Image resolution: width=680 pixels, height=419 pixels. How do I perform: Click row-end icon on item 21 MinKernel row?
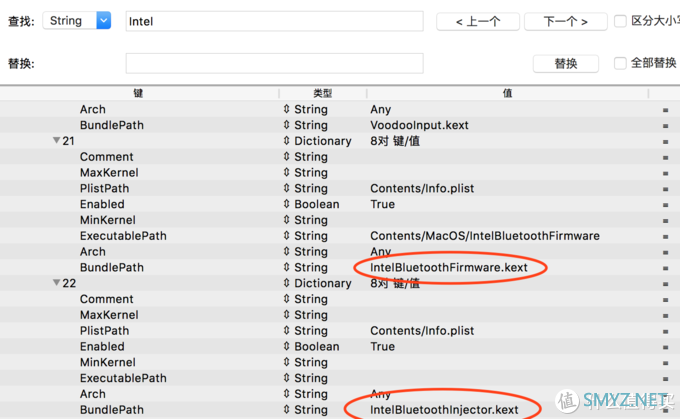(665, 221)
